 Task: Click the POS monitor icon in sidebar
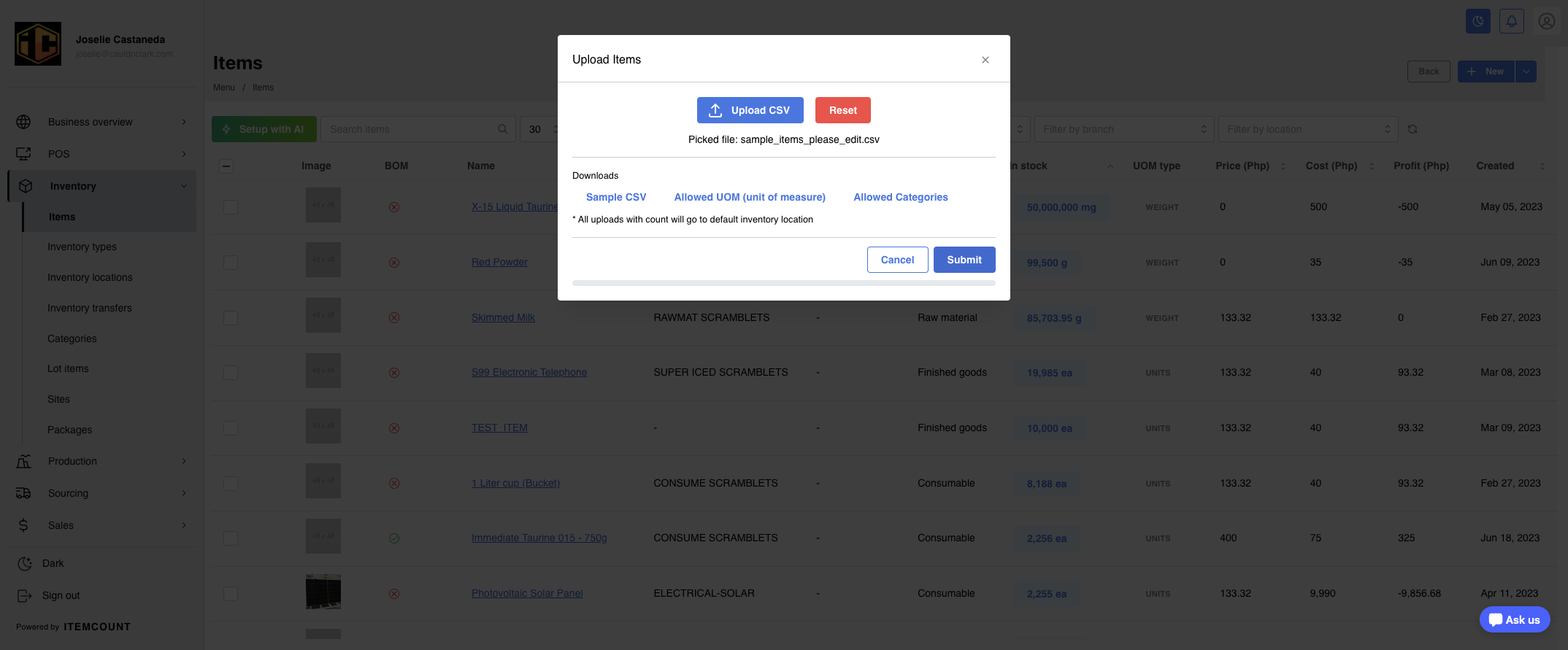pyautogui.click(x=23, y=154)
